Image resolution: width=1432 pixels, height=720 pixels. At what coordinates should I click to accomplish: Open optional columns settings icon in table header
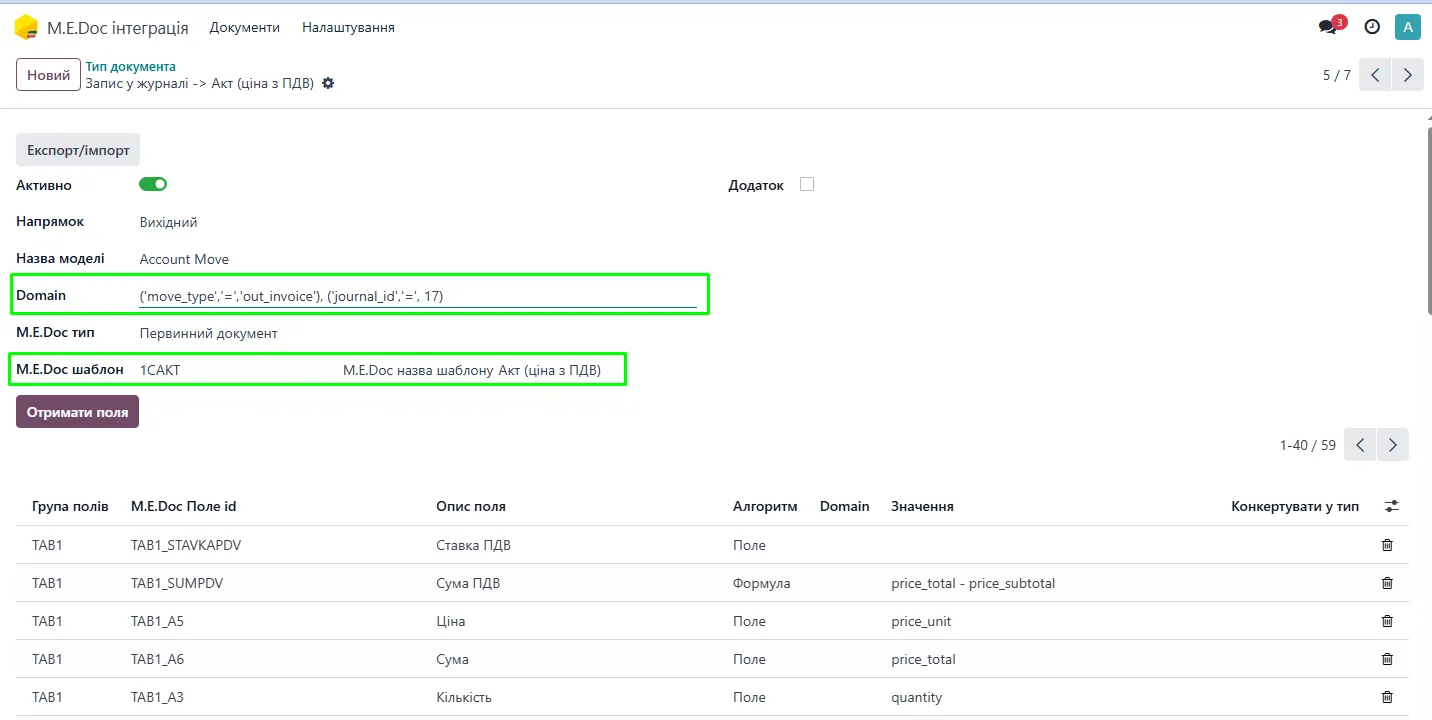tap(1391, 507)
